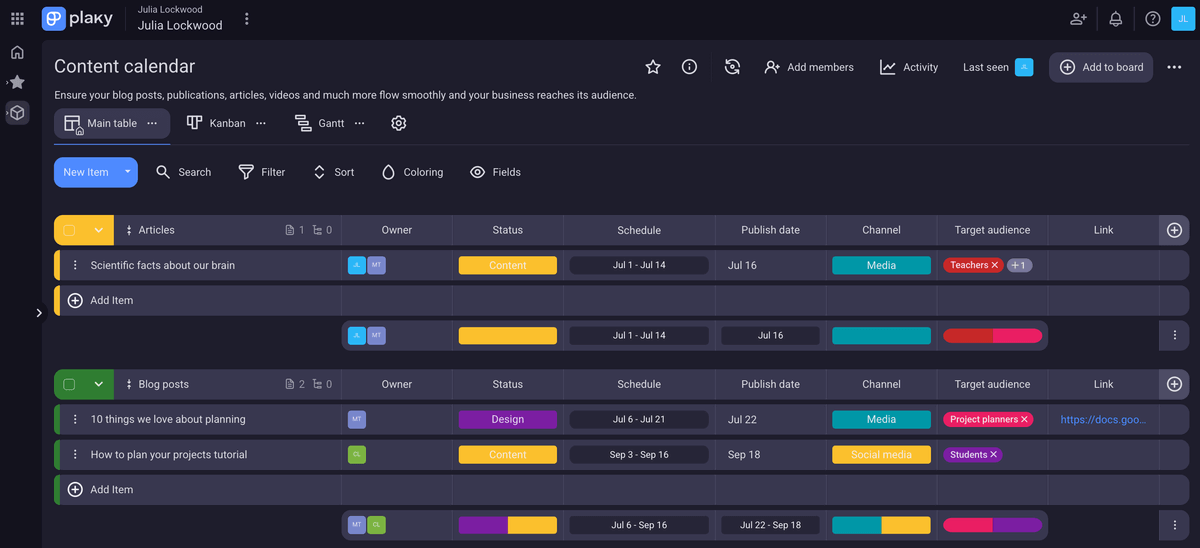Add a column to the Articles group
This screenshot has width=1200, height=548.
click(1174, 230)
